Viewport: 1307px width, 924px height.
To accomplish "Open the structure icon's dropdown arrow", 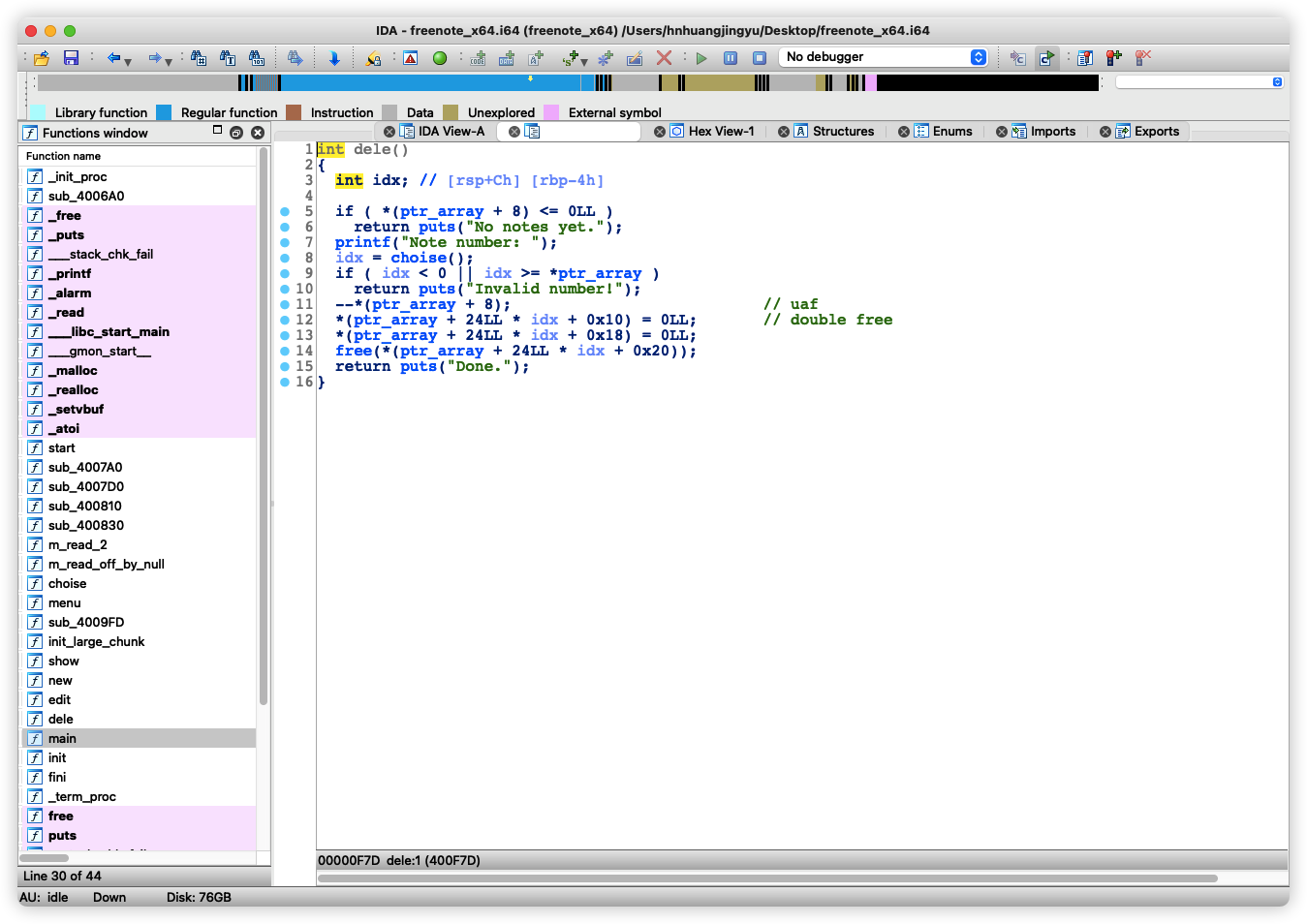I will click(x=584, y=61).
